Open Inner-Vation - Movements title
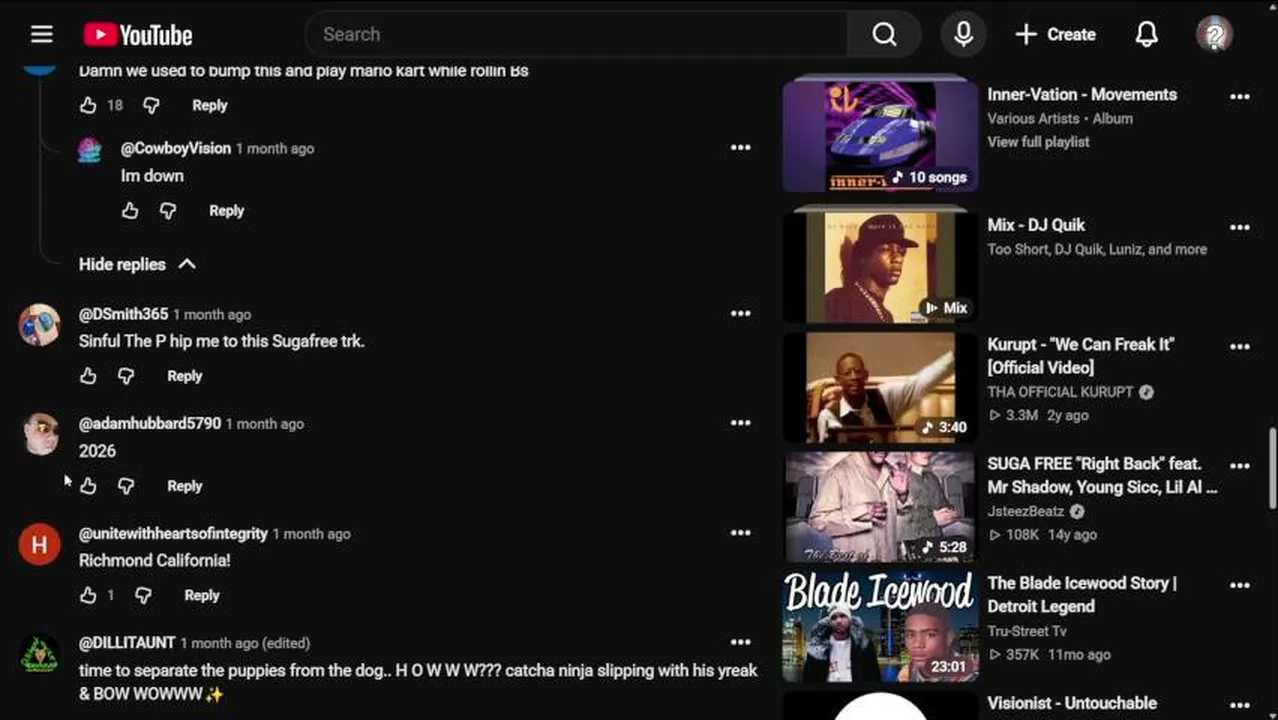The width and height of the screenshot is (1278, 720). pyautogui.click(x=1082, y=94)
